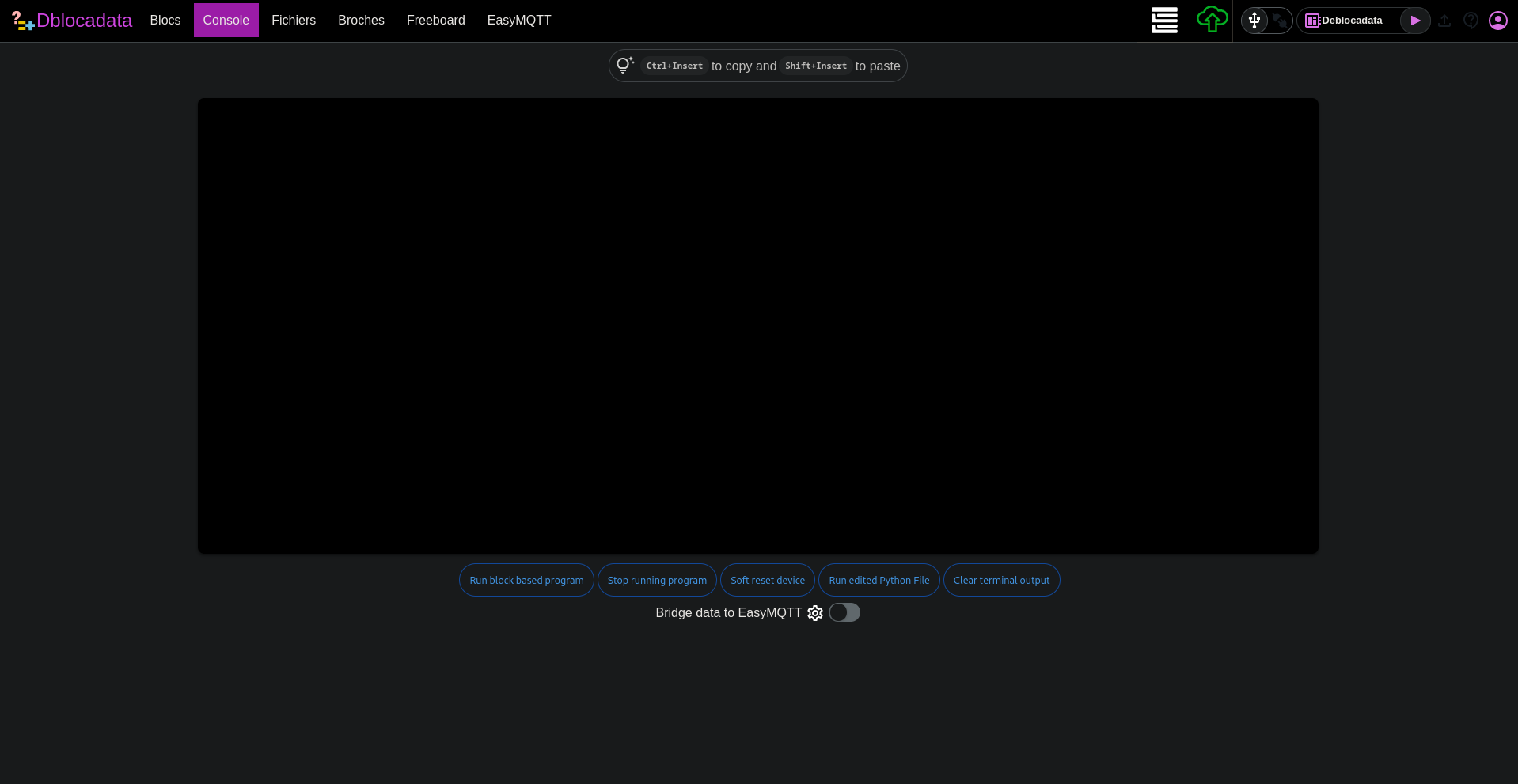Open the Deblocadata device selector

(x=1350, y=21)
